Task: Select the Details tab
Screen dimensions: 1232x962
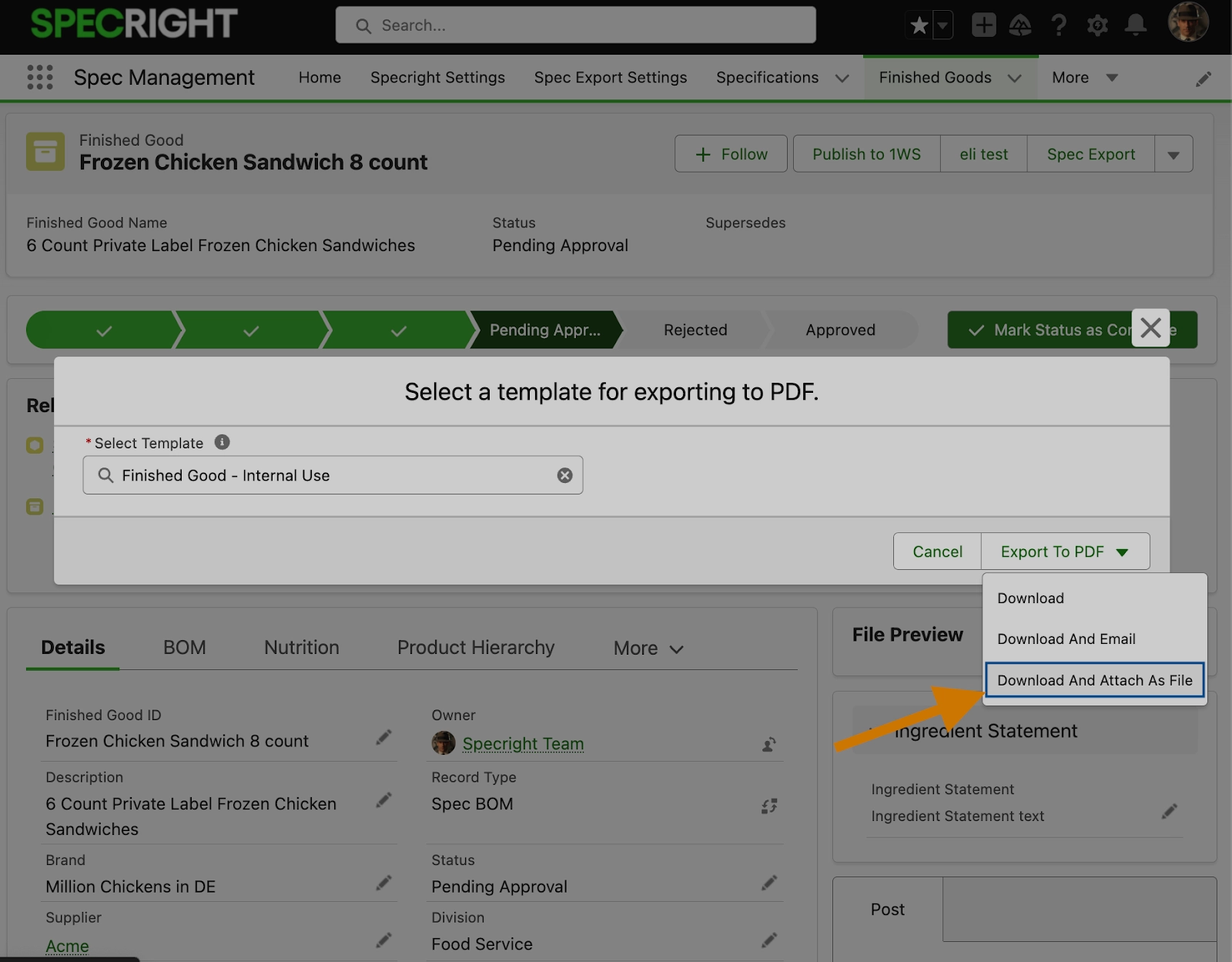Action: pos(73,648)
